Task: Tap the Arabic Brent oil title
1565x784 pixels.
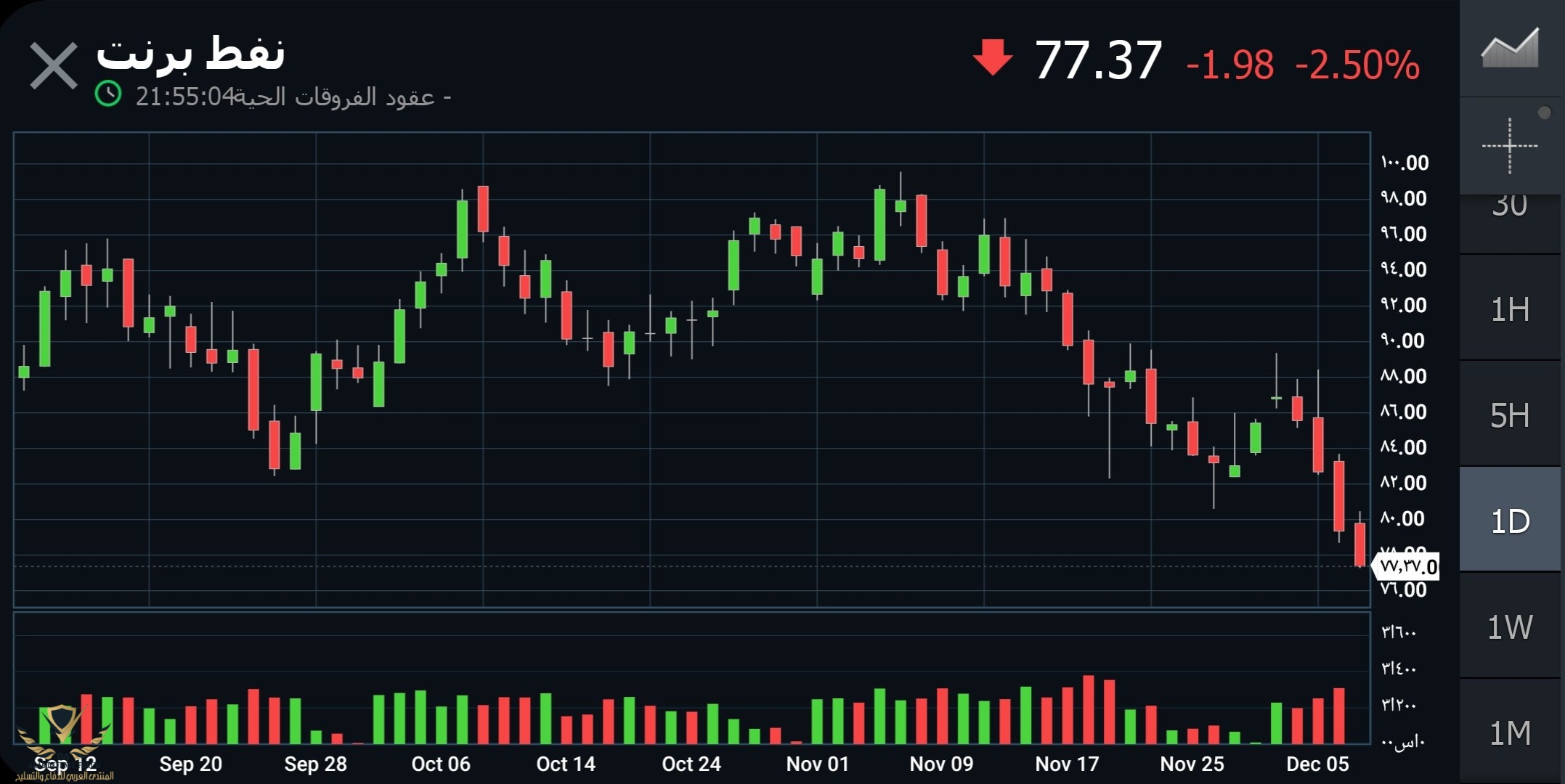Action: pyautogui.click(x=190, y=52)
